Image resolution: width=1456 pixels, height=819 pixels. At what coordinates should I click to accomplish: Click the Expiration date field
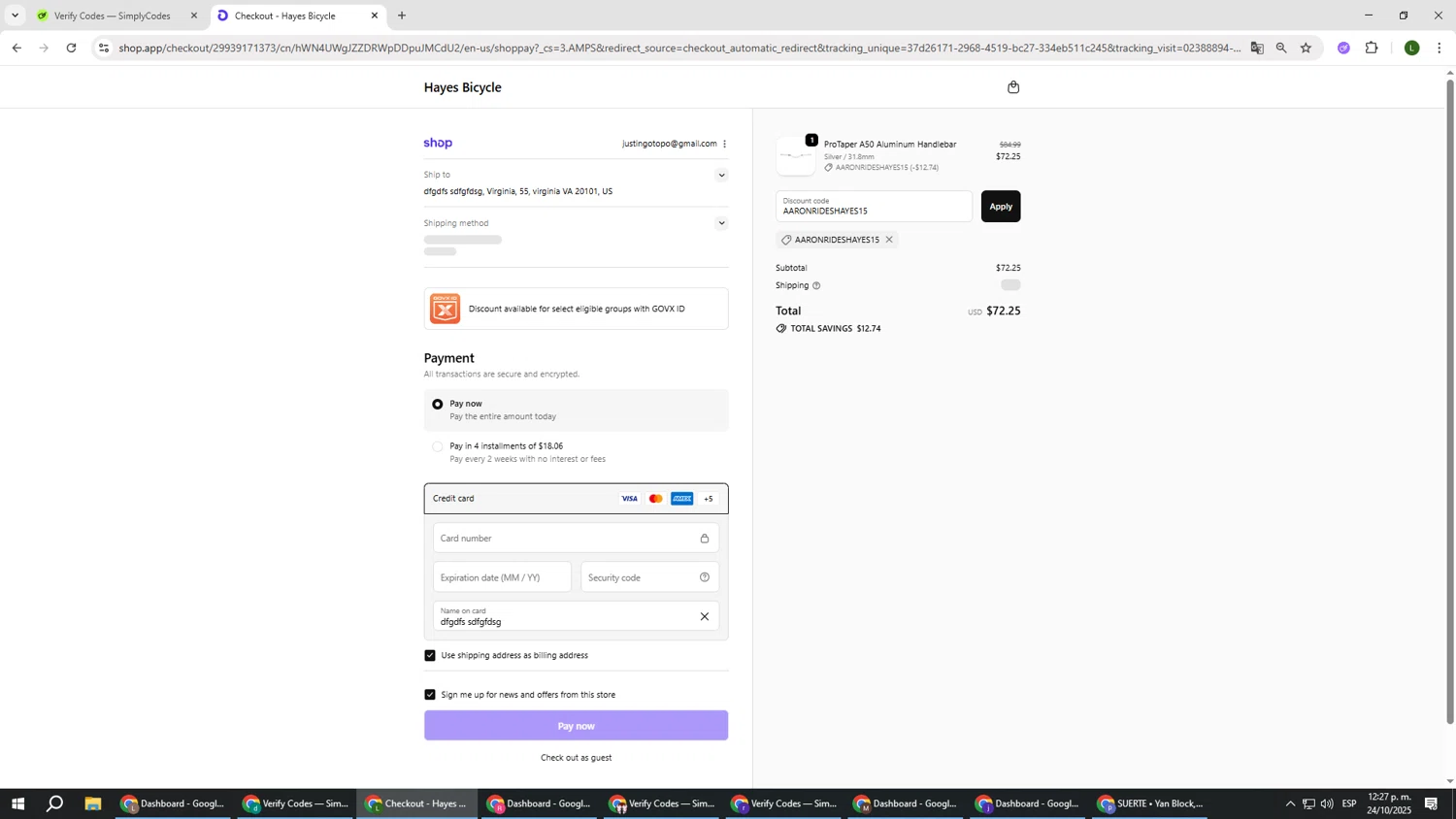pos(502,577)
